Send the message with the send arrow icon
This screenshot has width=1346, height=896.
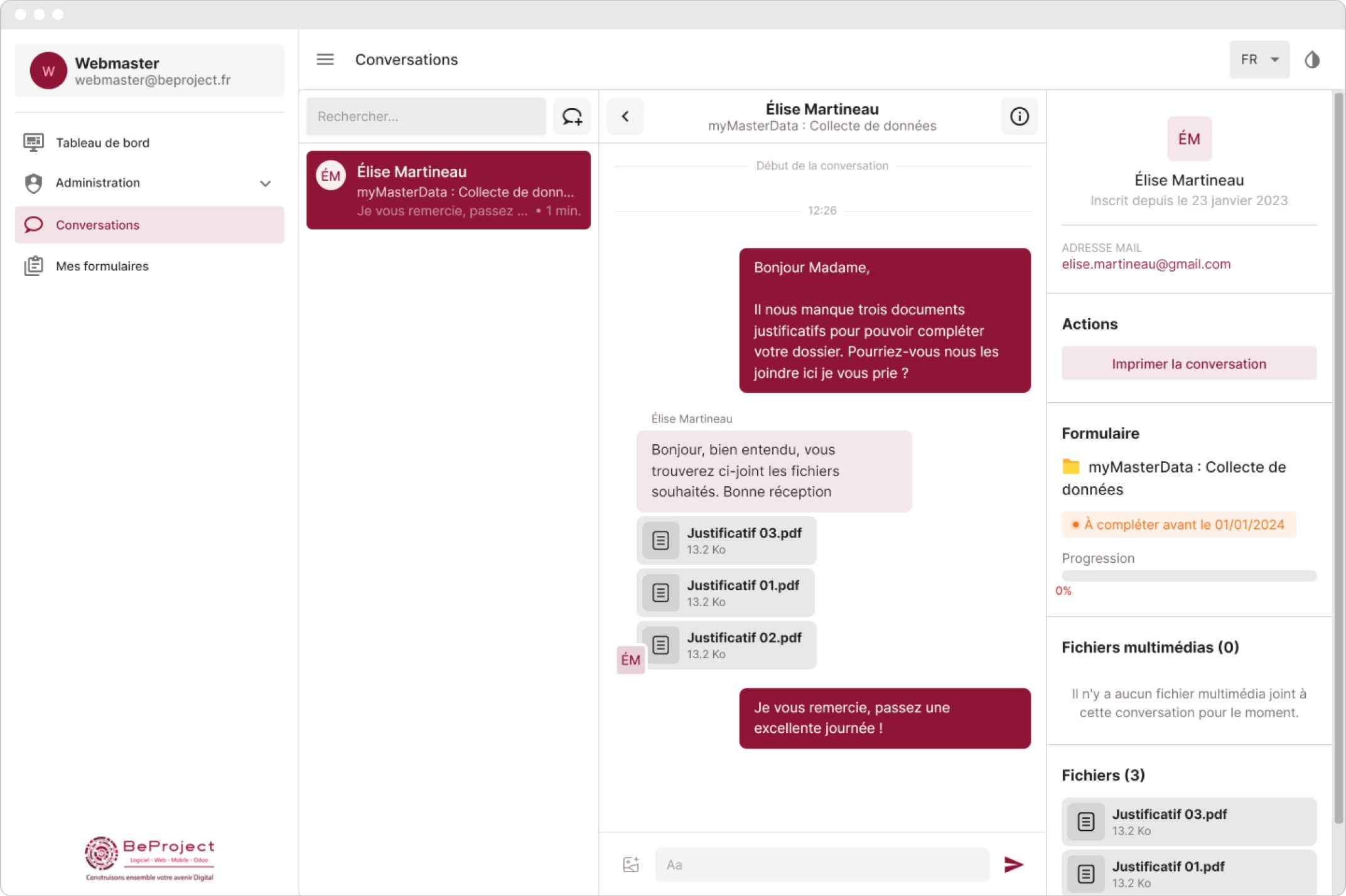1013,864
